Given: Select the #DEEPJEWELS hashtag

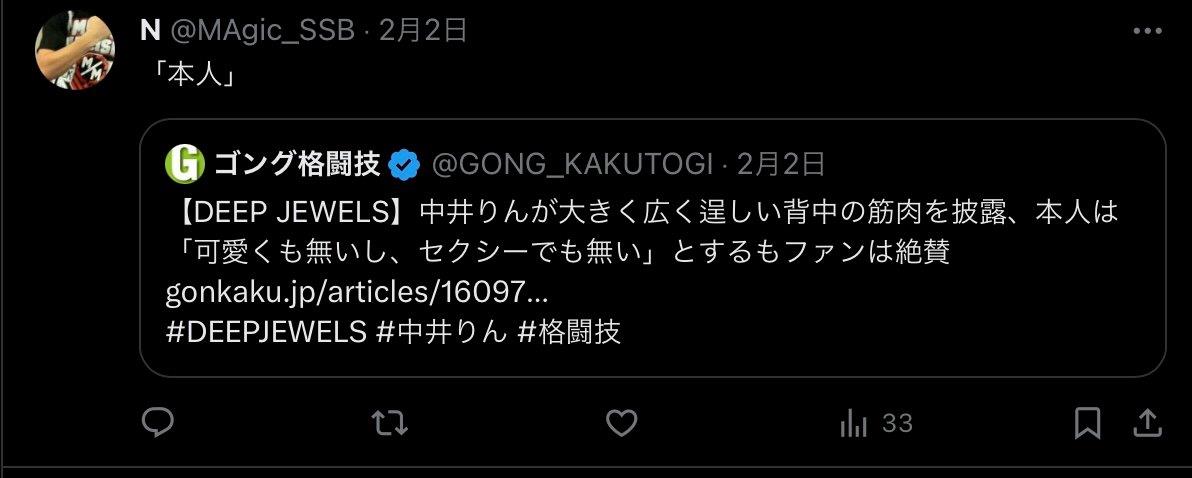Looking at the screenshot, I should [266, 332].
